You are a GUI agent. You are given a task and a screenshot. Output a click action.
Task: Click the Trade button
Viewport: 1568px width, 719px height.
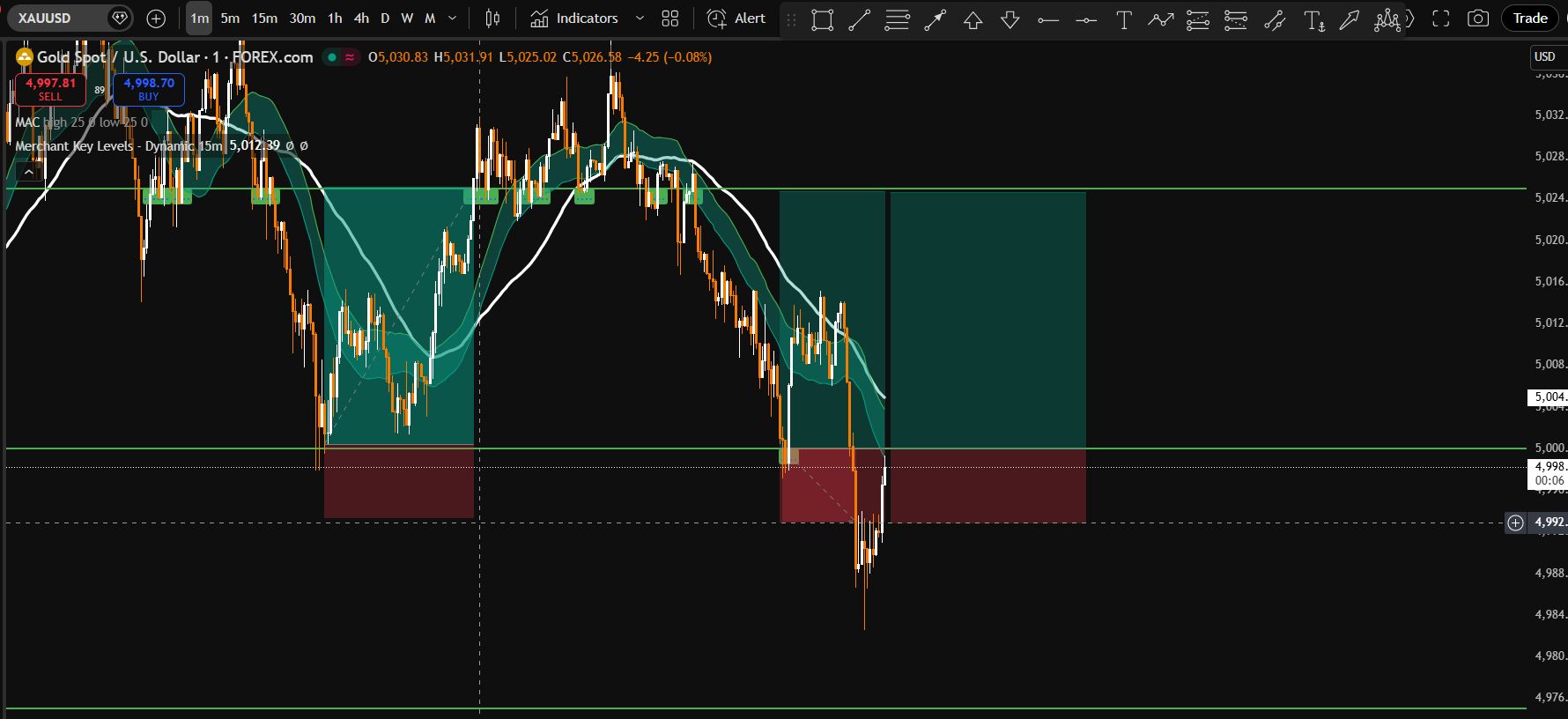click(1530, 19)
